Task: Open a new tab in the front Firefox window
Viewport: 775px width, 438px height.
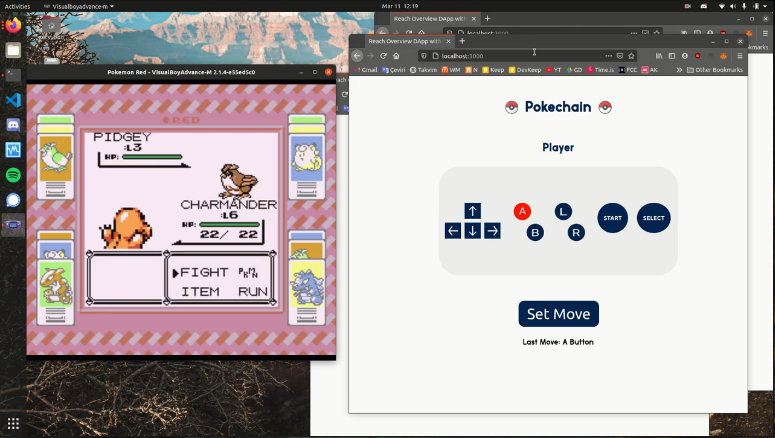Action: pyautogui.click(x=462, y=41)
